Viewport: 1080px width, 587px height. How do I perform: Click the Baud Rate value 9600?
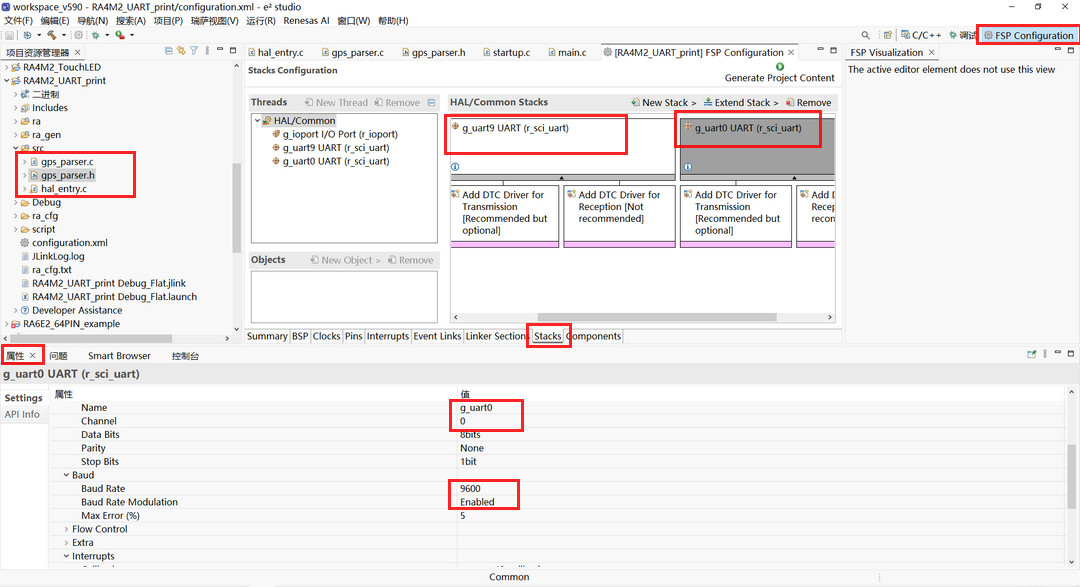coord(470,489)
